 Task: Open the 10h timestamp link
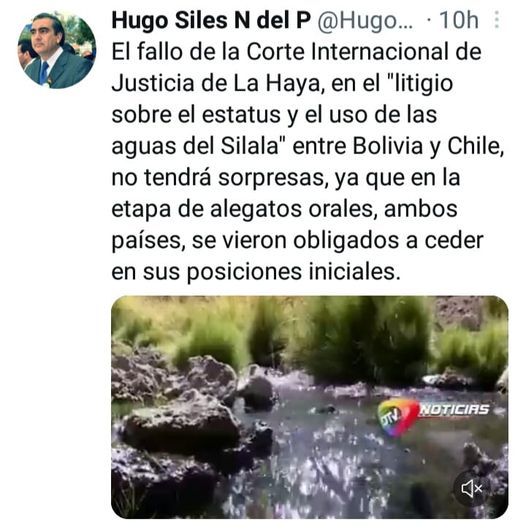pos(458,20)
